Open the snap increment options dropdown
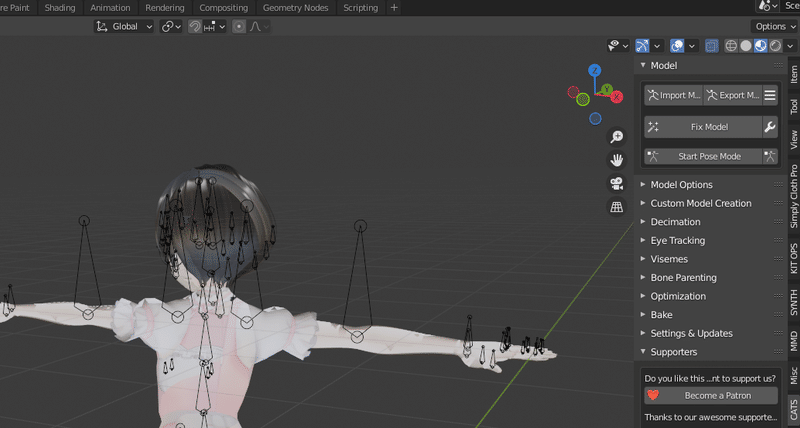 (215, 27)
